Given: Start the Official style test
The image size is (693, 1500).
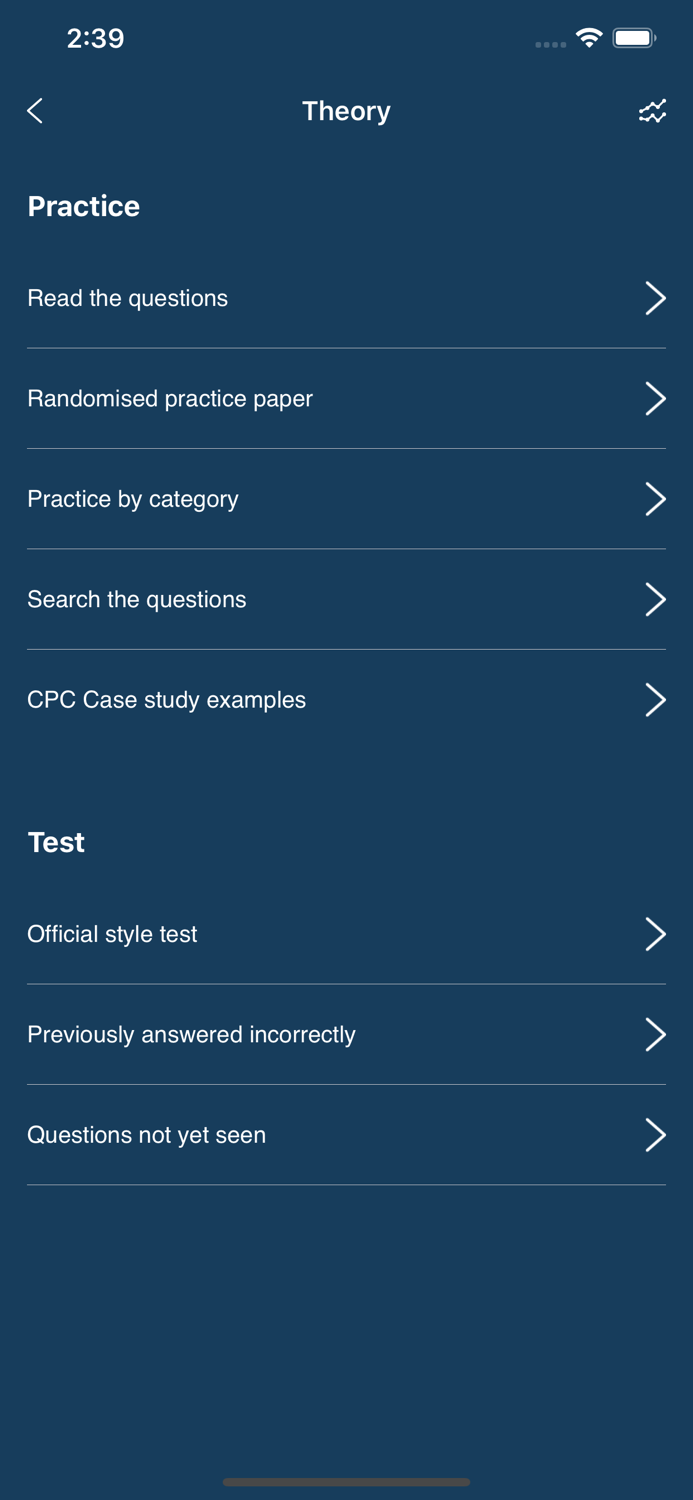Looking at the screenshot, I should pyautogui.click(x=113, y=934).
